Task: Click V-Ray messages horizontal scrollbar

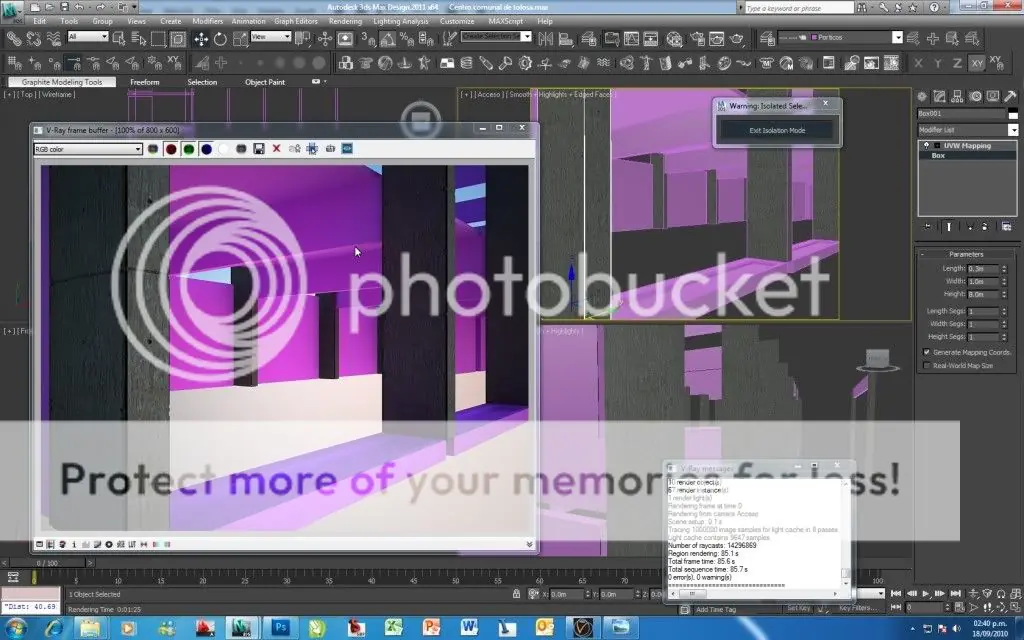Action: (x=754, y=594)
